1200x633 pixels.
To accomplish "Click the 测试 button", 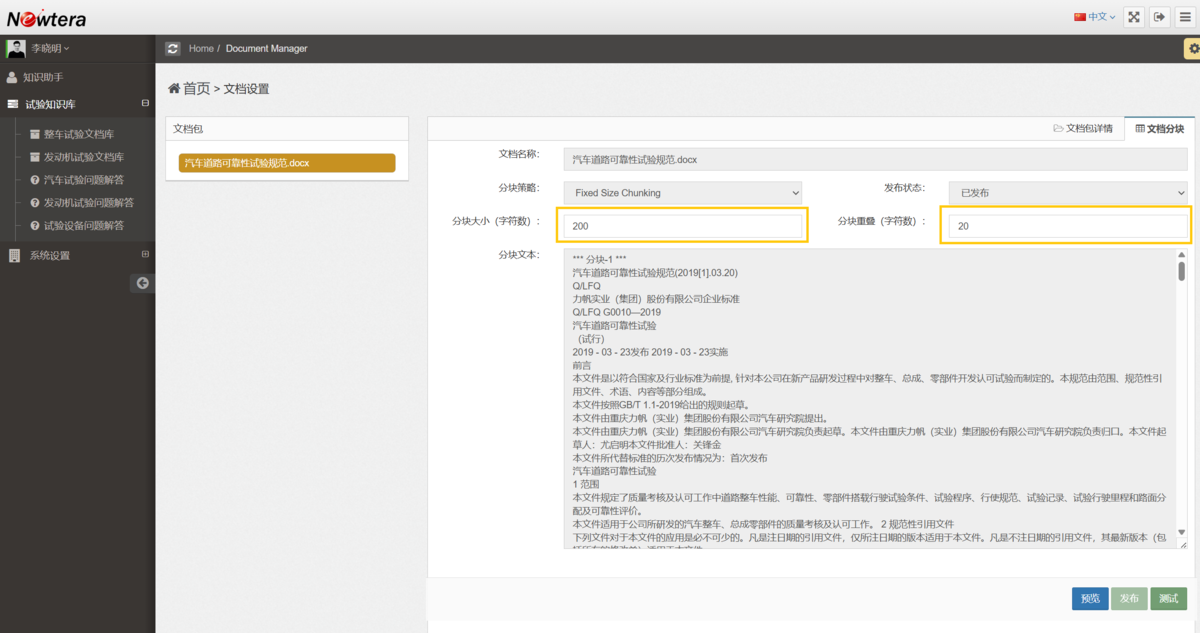I will 1169,598.
